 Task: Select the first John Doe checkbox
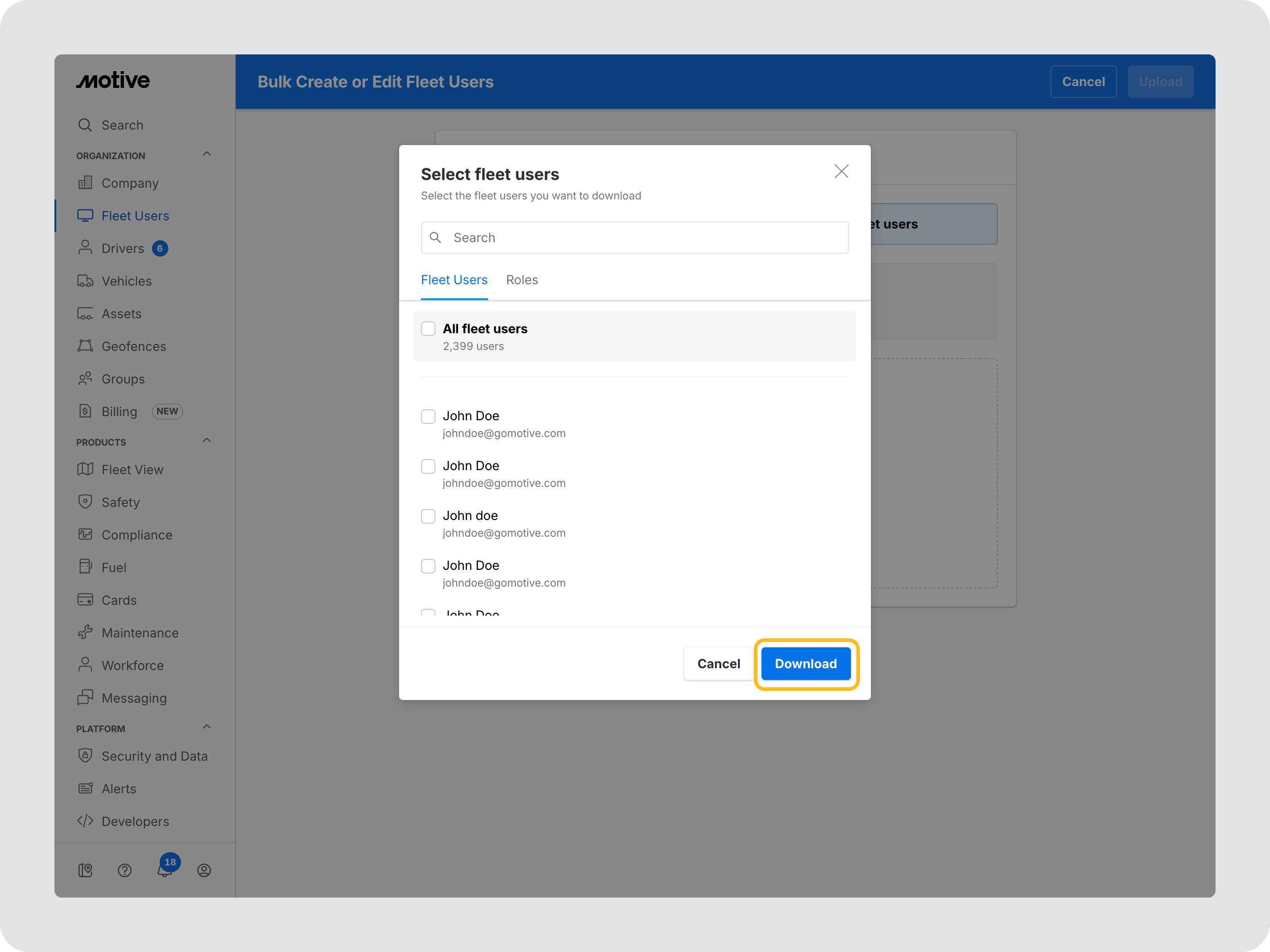coord(428,416)
